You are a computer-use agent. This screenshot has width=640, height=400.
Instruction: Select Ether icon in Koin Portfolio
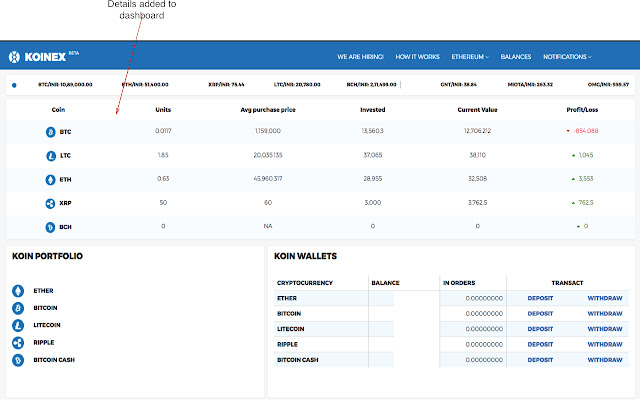(18, 291)
